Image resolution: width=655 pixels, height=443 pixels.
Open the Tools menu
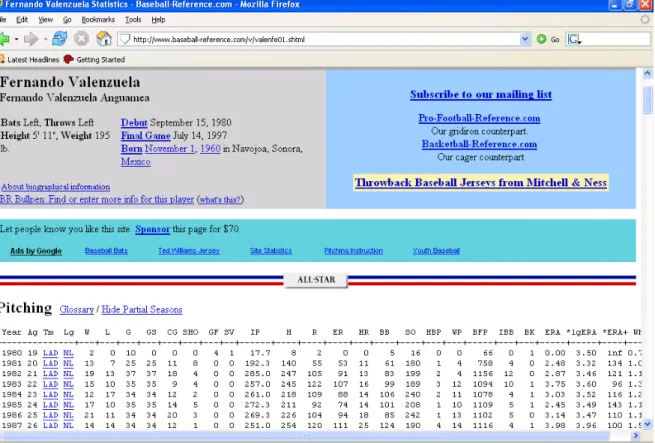point(133,20)
